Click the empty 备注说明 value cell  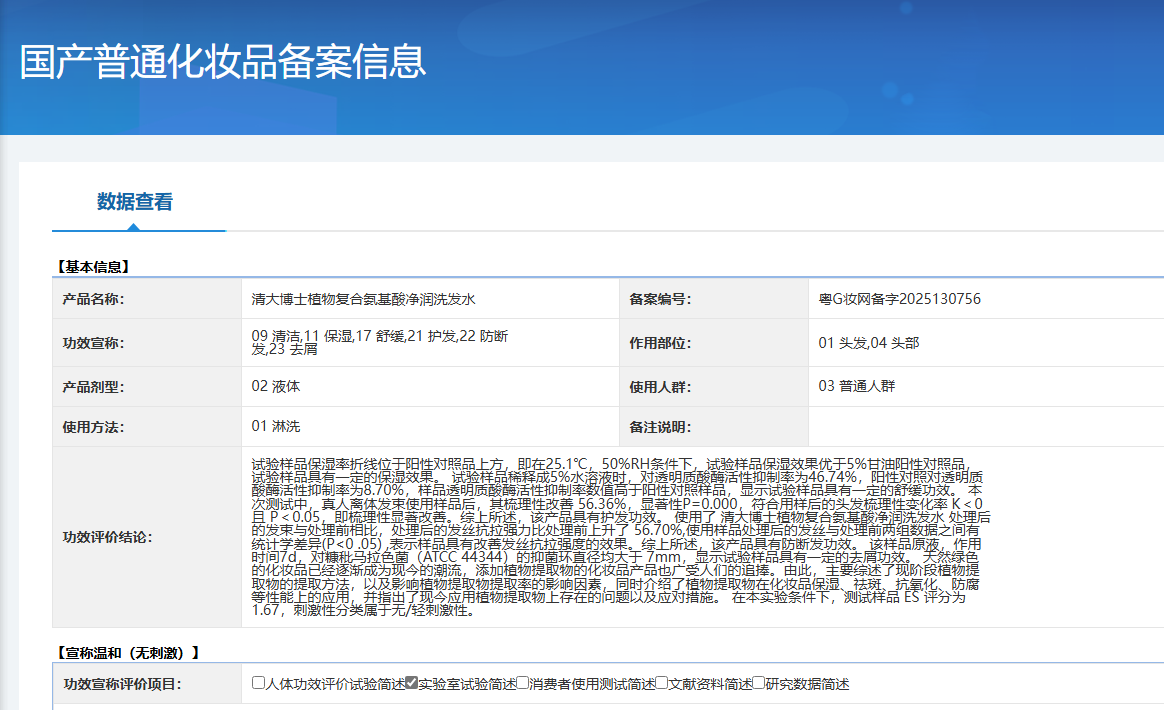[x=985, y=427]
